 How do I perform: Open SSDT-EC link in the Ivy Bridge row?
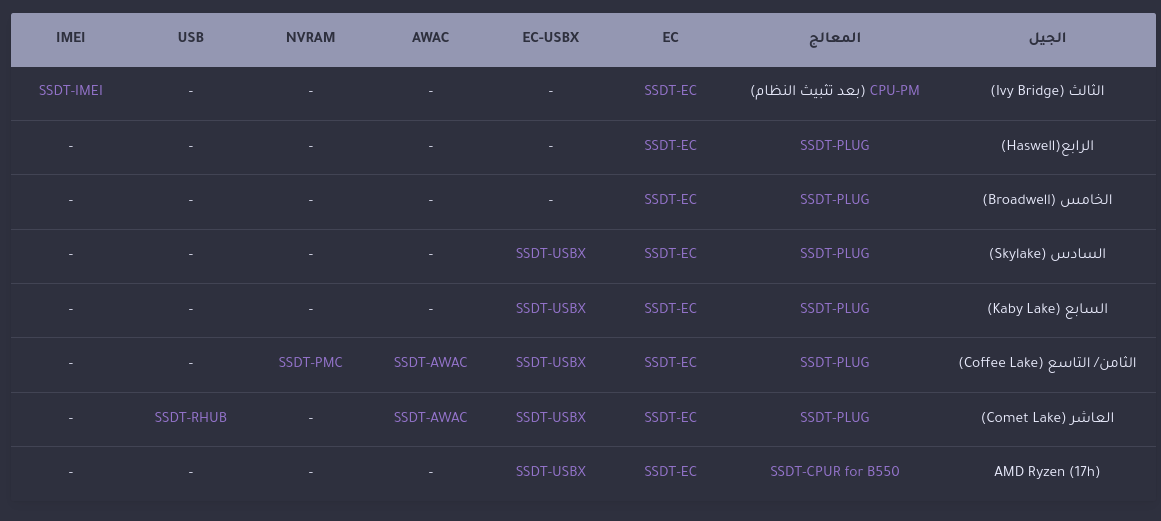[x=670, y=90]
